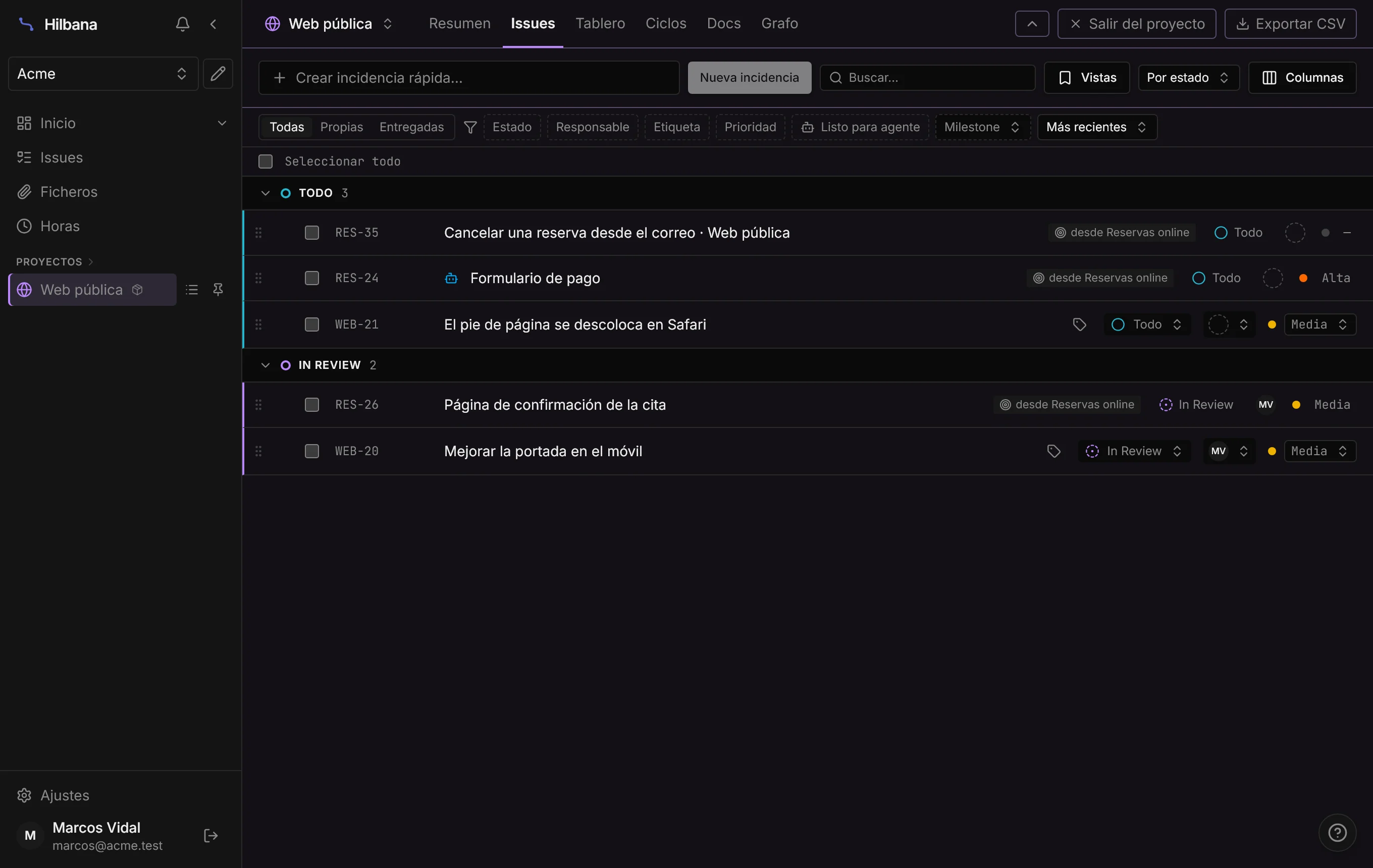Viewport: 1373px width, 868px height.
Task: Open the In Review status dropdown on WEB-20
Action: tap(1134, 451)
